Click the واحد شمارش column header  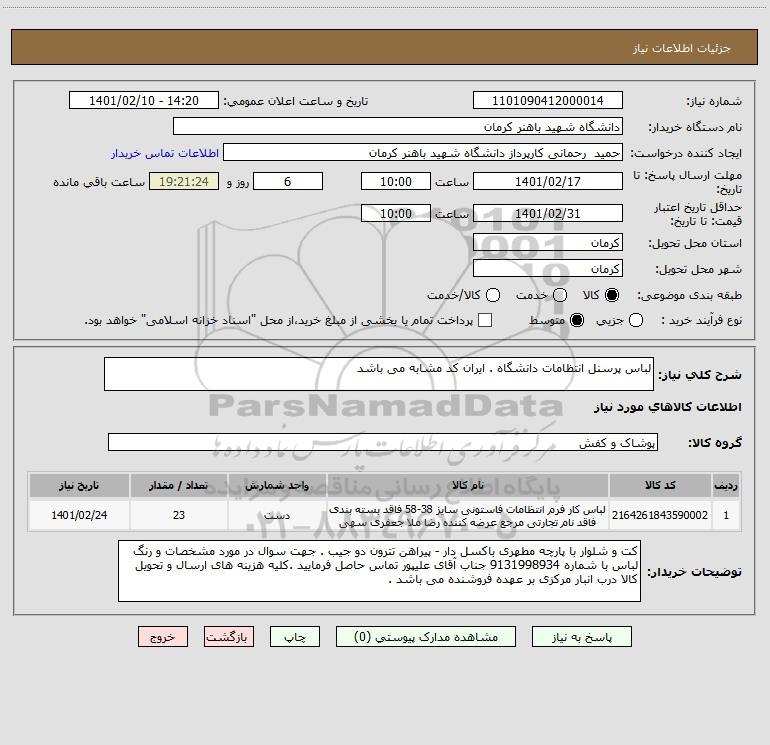point(277,485)
